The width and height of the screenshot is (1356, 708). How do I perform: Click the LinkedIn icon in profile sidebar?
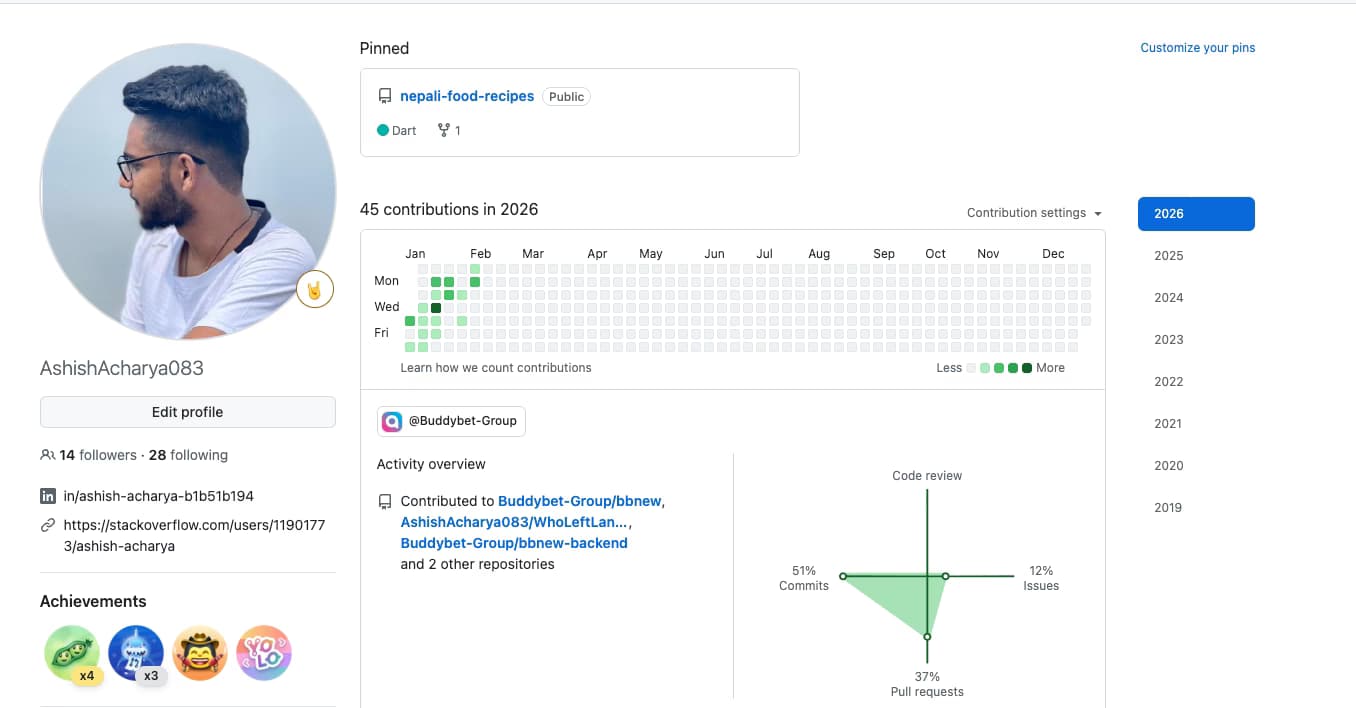pos(47,496)
